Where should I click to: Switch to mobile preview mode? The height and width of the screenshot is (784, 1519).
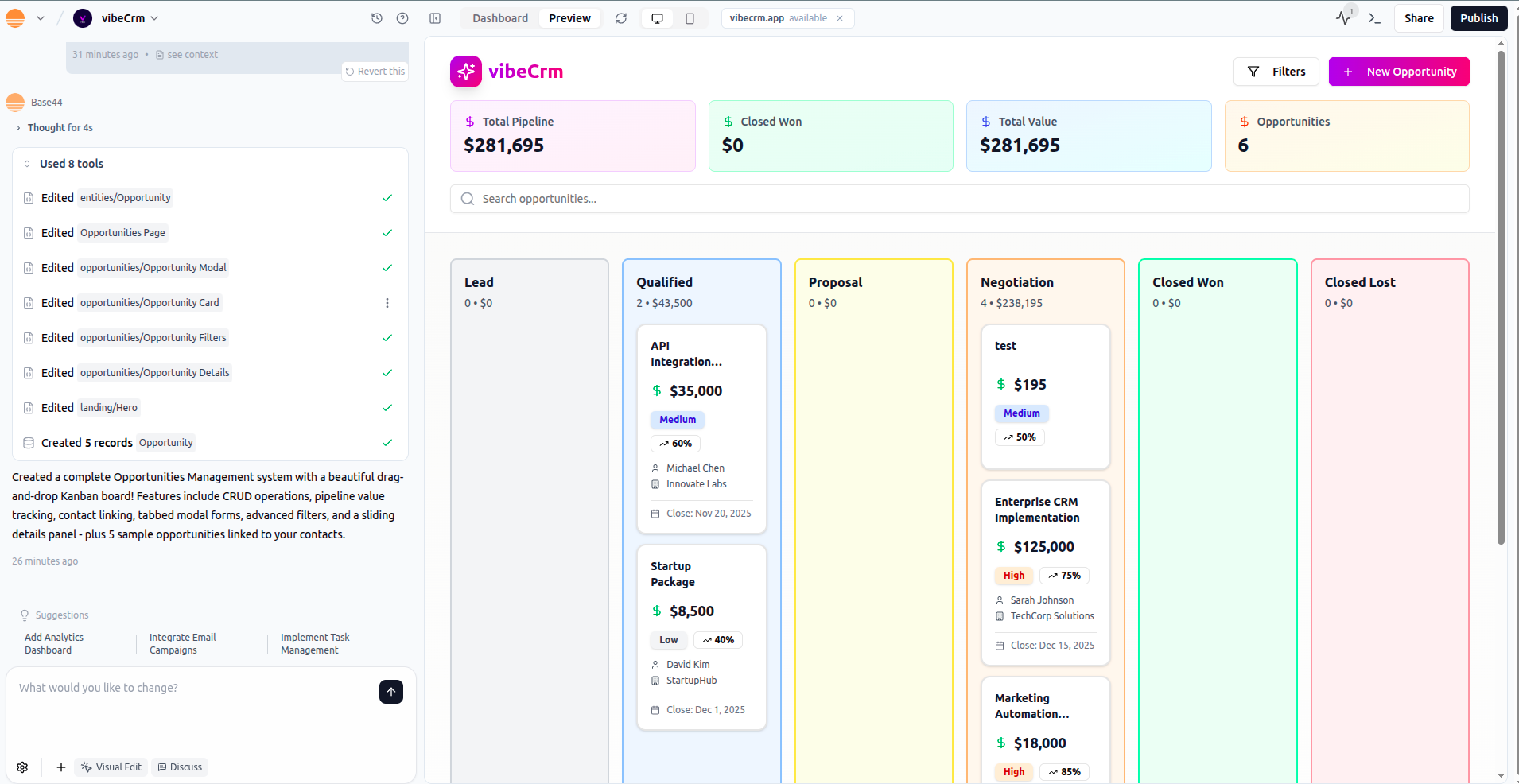[690, 18]
